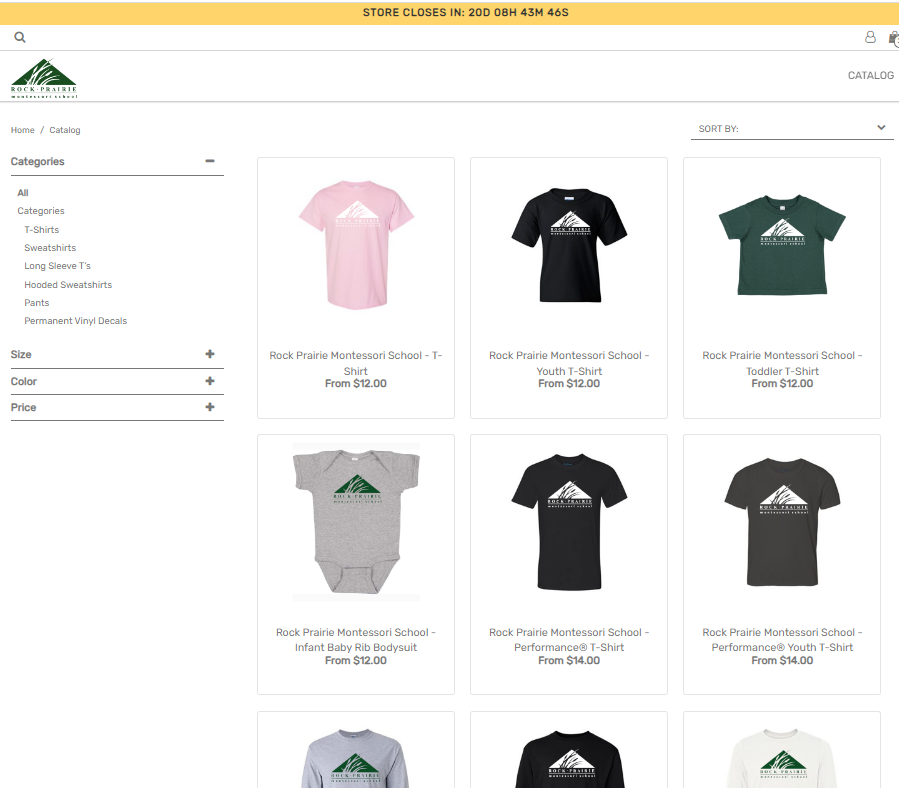Open the gray Infant Bodysuit image

point(356,521)
